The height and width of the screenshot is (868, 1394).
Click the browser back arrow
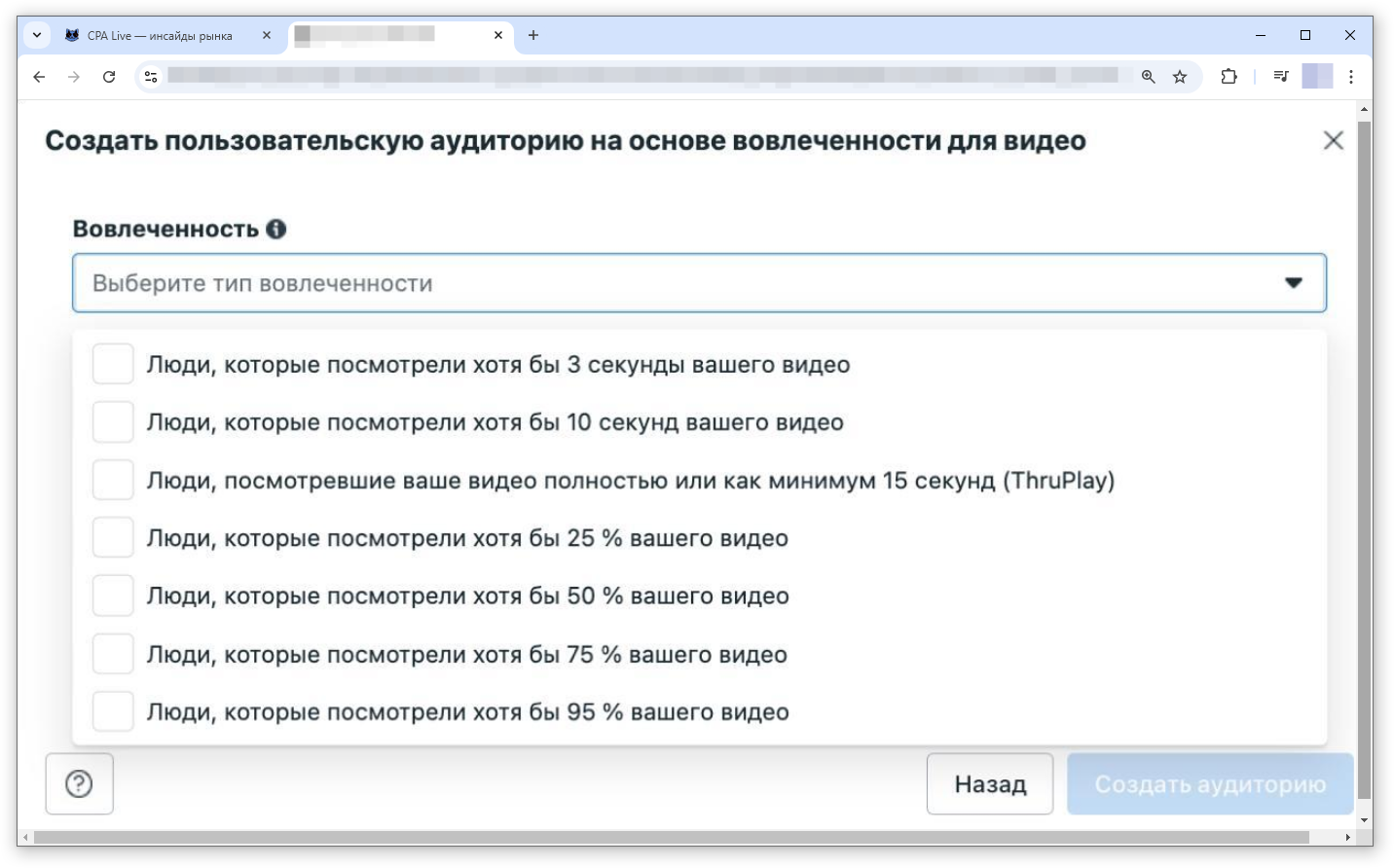click(x=39, y=76)
